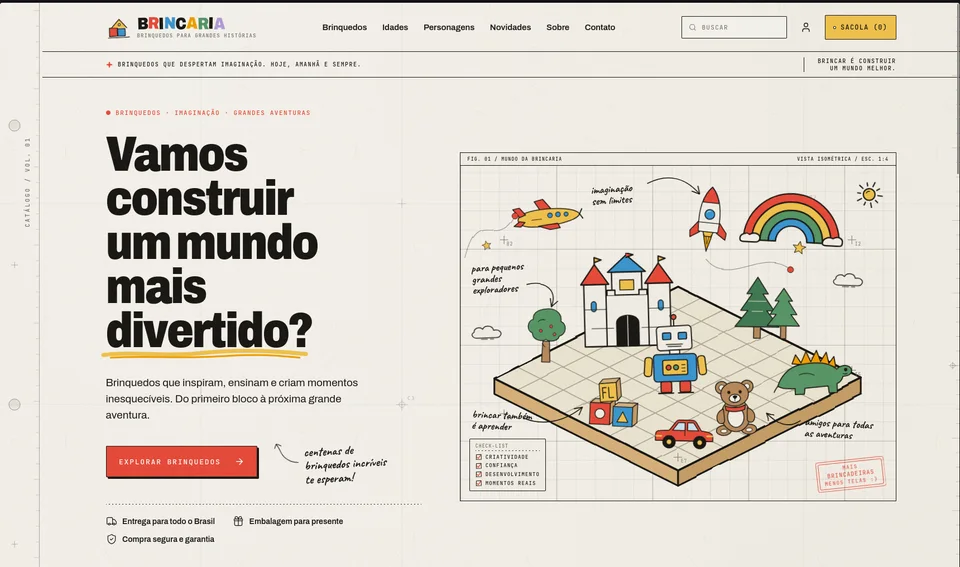The height and width of the screenshot is (567, 960).
Task: Click Compra segura e garantia text
Action: pyautogui.click(x=168, y=539)
